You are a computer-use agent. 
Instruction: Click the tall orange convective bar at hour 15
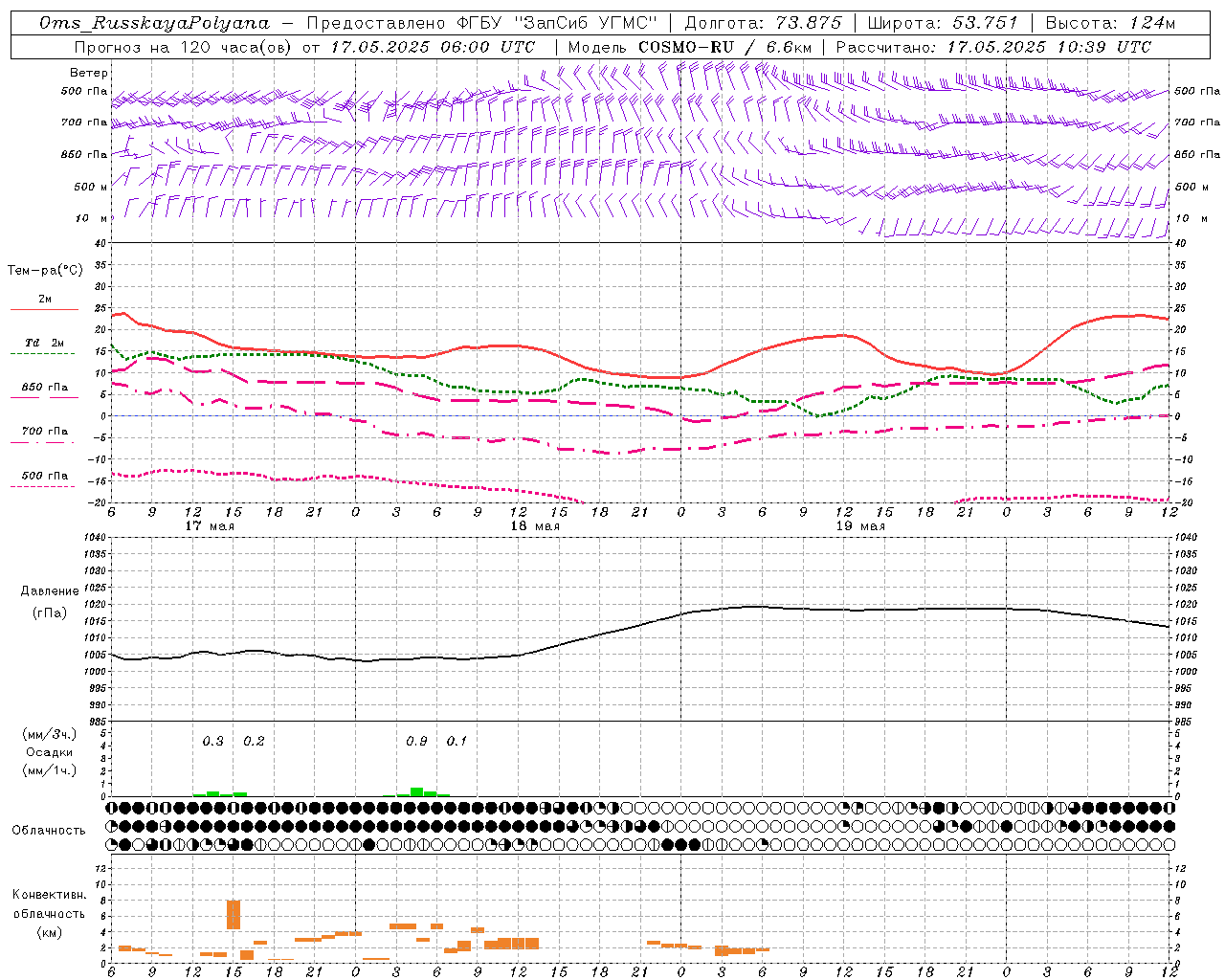click(234, 914)
